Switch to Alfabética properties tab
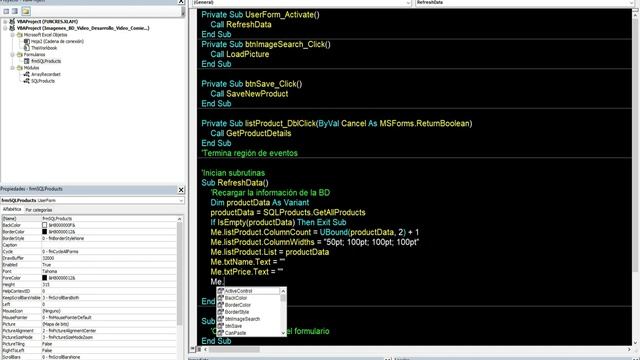The height and width of the screenshot is (360, 640). coord(12,209)
